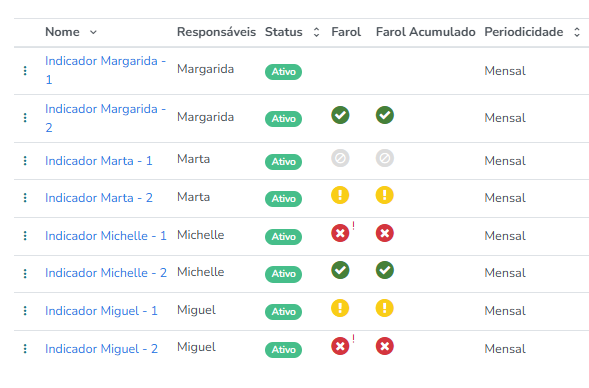Open three-dot menu for Indicador Marta - 2
Screen dimensions: 589x388
25,198
